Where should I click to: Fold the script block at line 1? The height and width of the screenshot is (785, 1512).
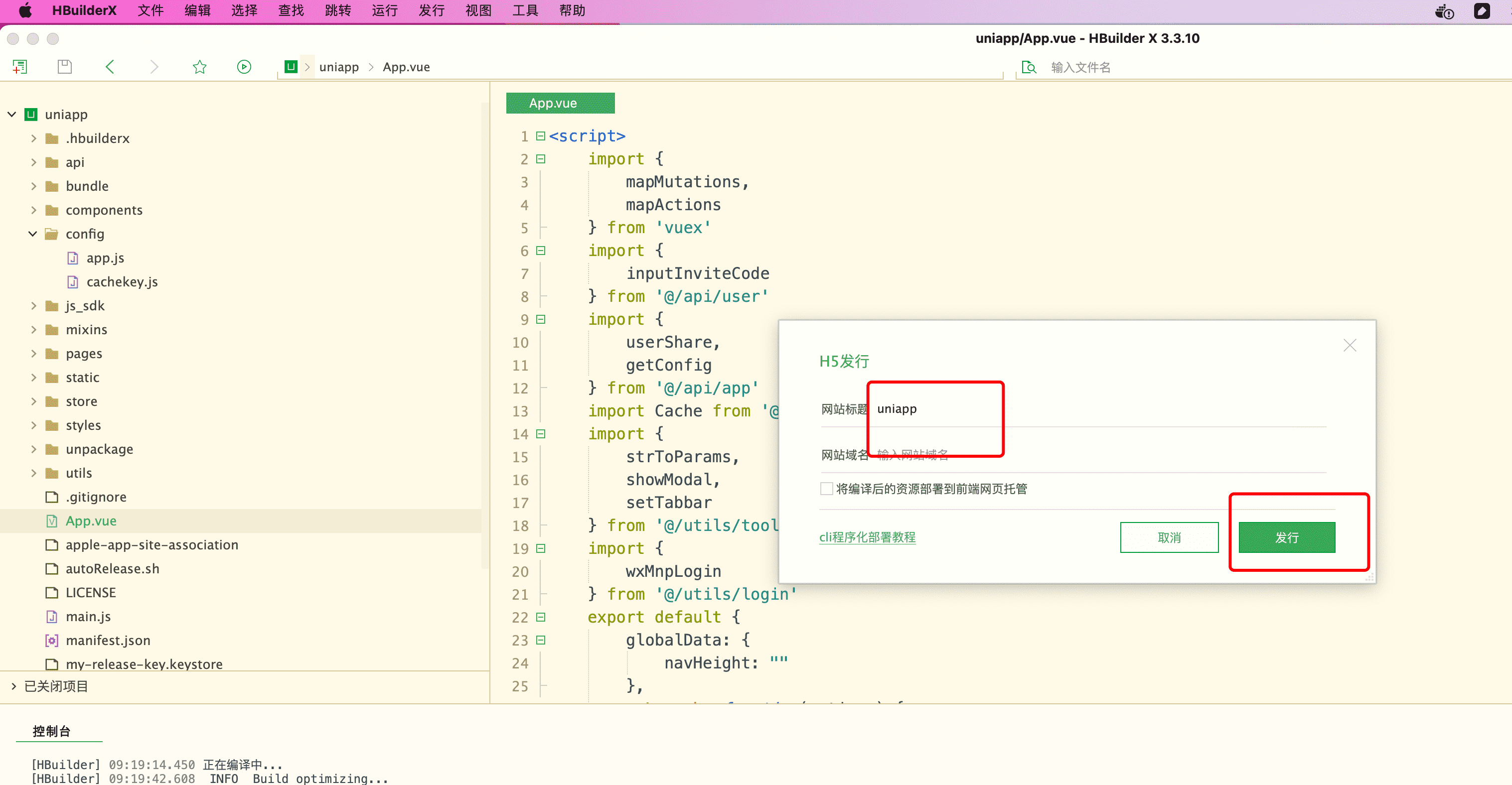(x=541, y=136)
